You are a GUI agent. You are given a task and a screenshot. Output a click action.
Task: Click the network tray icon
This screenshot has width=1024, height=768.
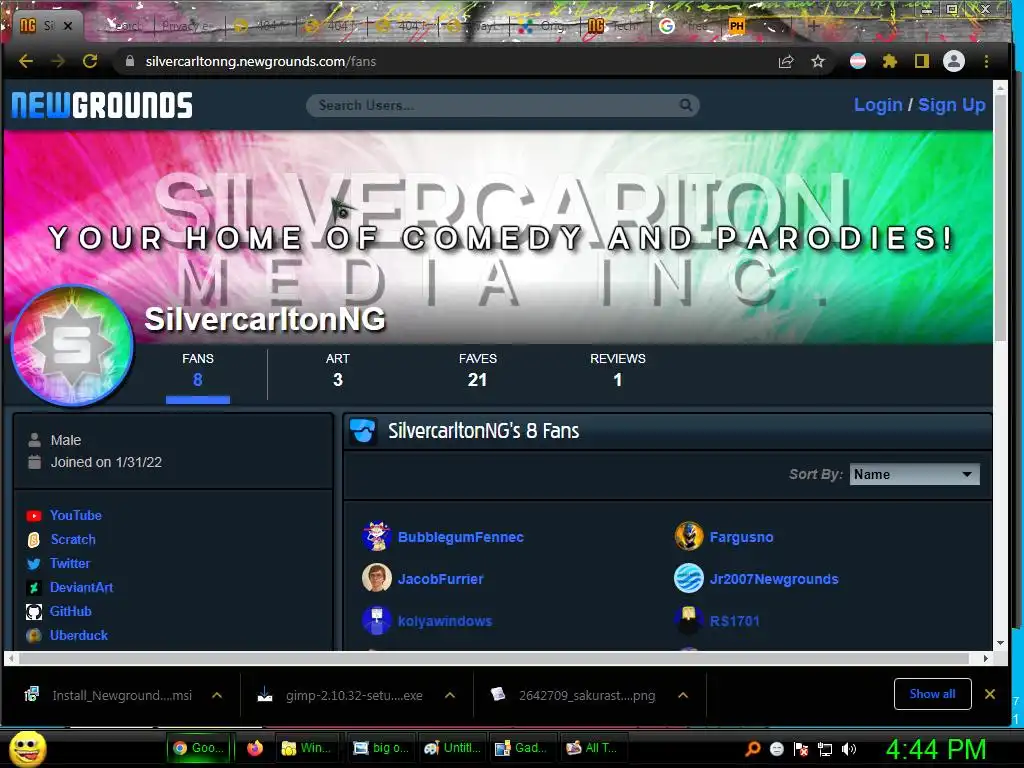(825, 749)
